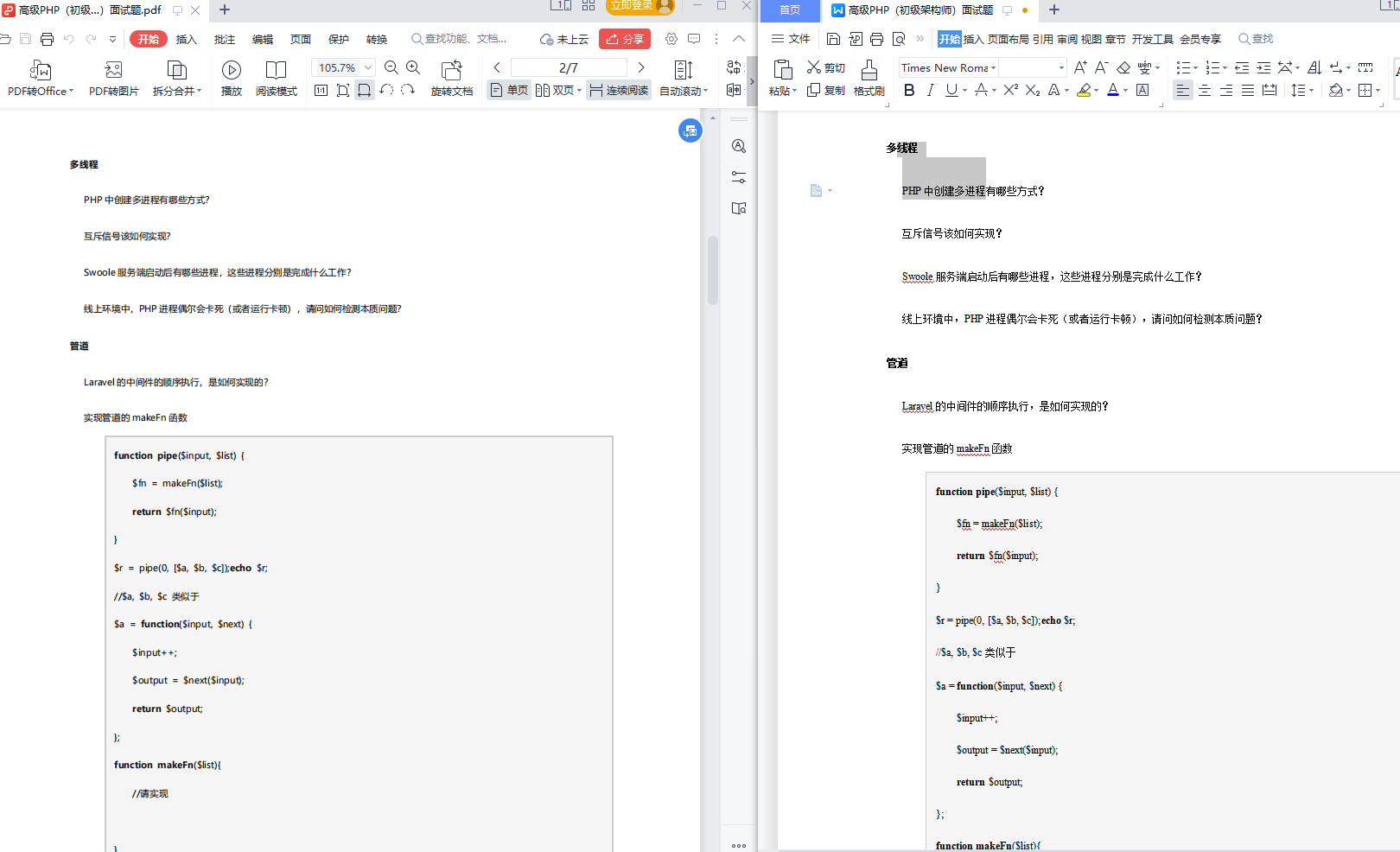The height and width of the screenshot is (852, 1400).
Task: Rotate PDF page counterclockwise
Action: tap(386, 90)
